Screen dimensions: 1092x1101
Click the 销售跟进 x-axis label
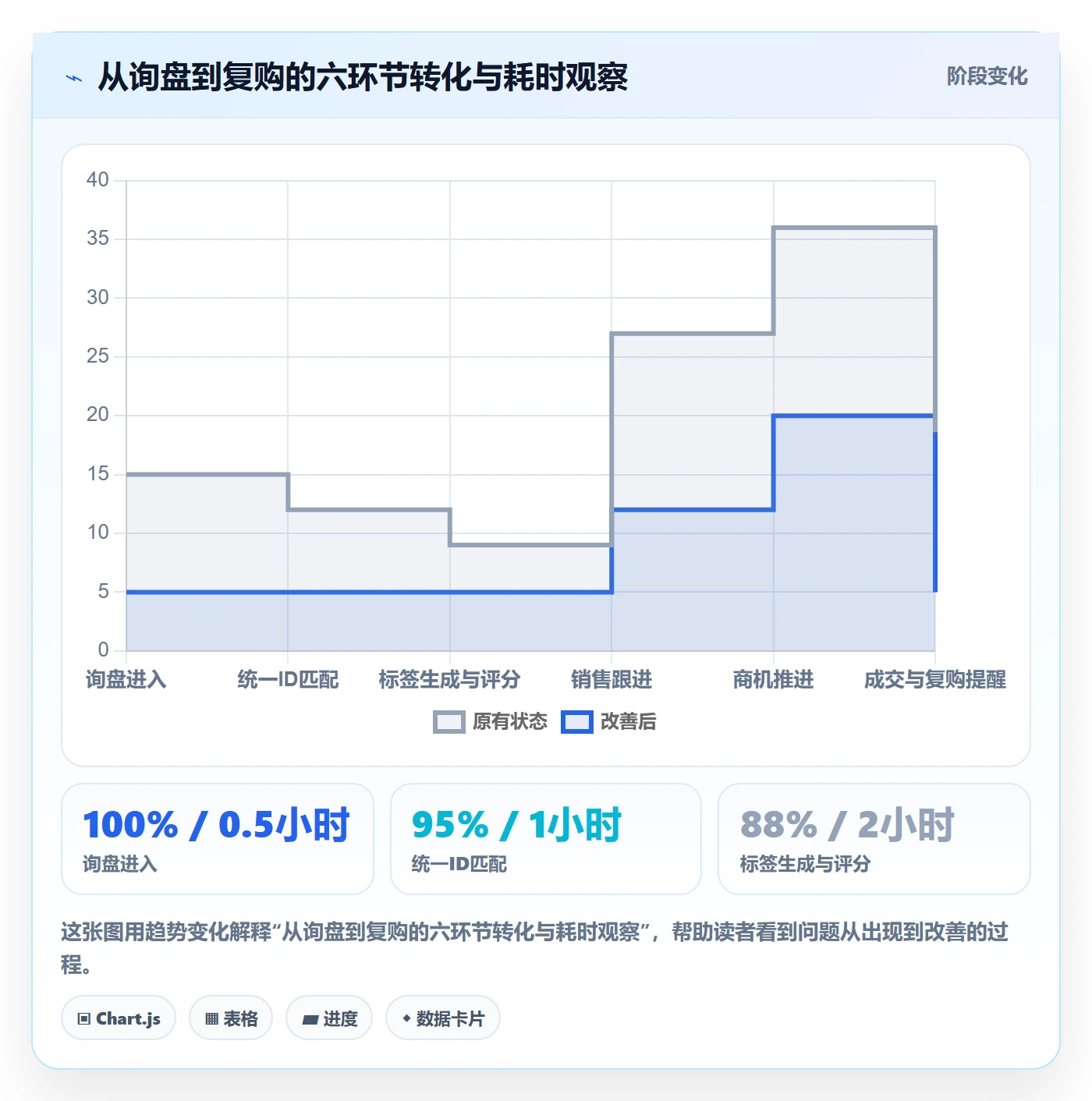click(x=612, y=680)
